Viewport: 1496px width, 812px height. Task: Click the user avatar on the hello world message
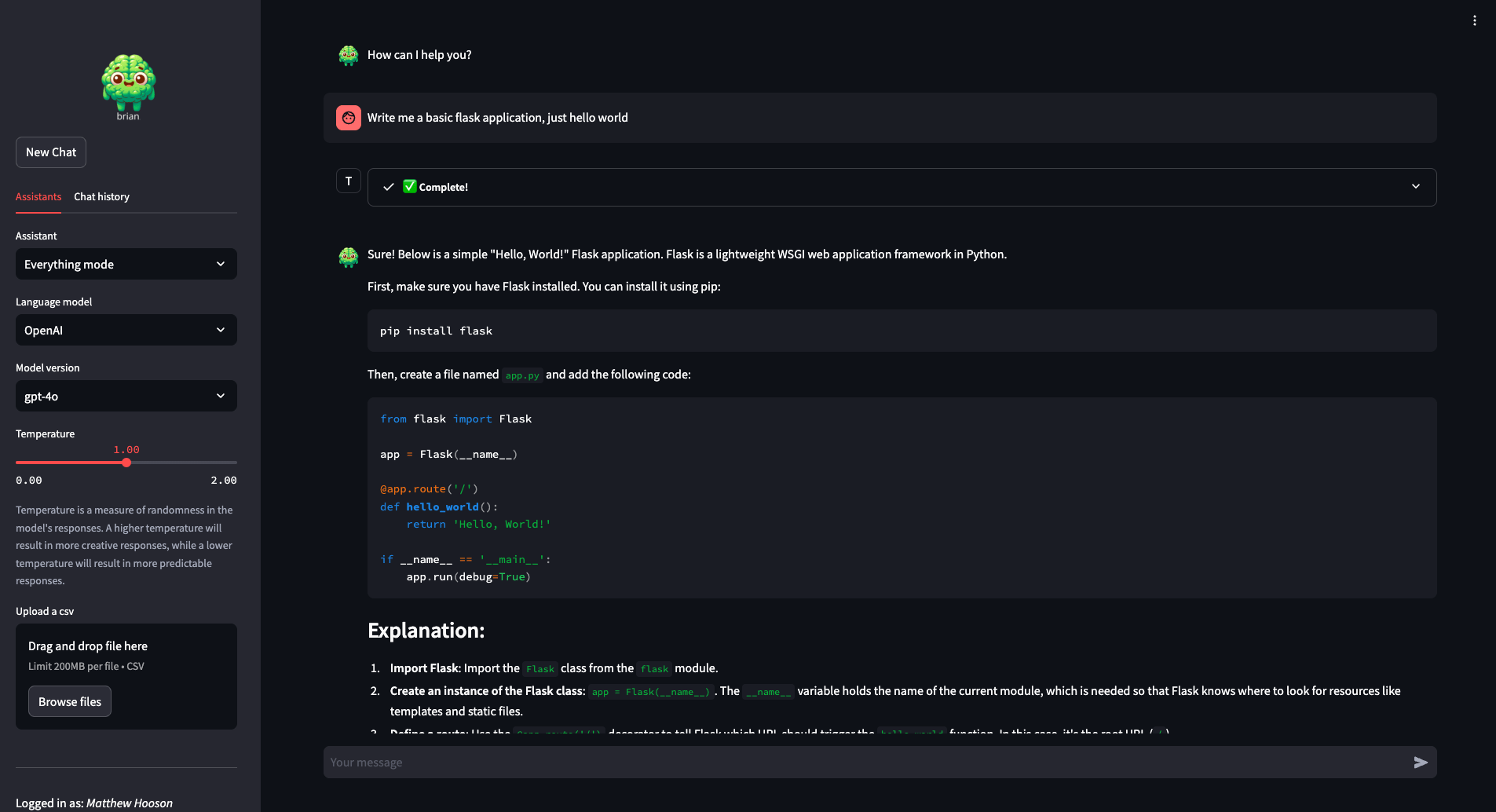click(348, 117)
